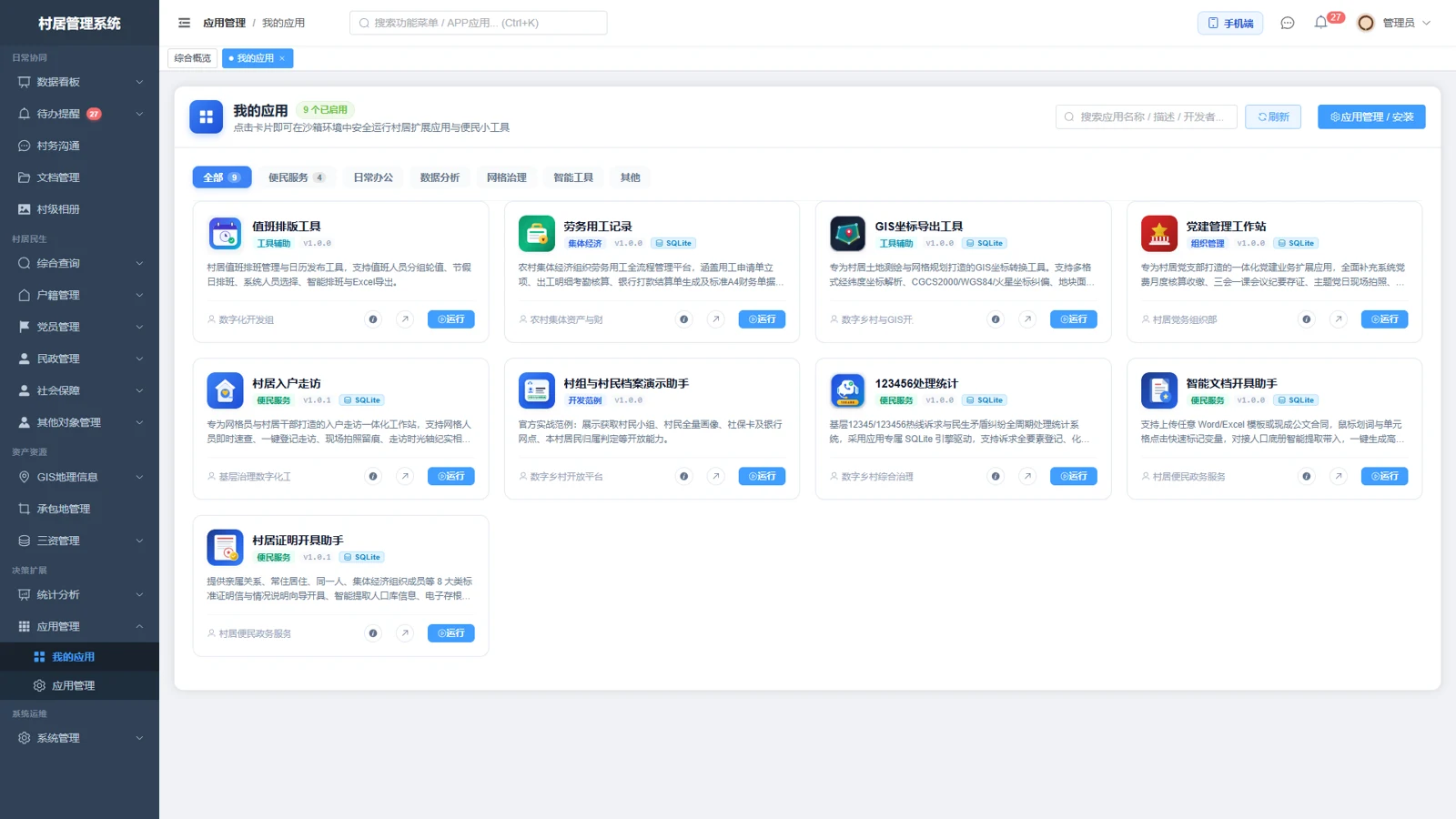
Task: Click the 值班排版工具 app icon
Action: point(225,234)
